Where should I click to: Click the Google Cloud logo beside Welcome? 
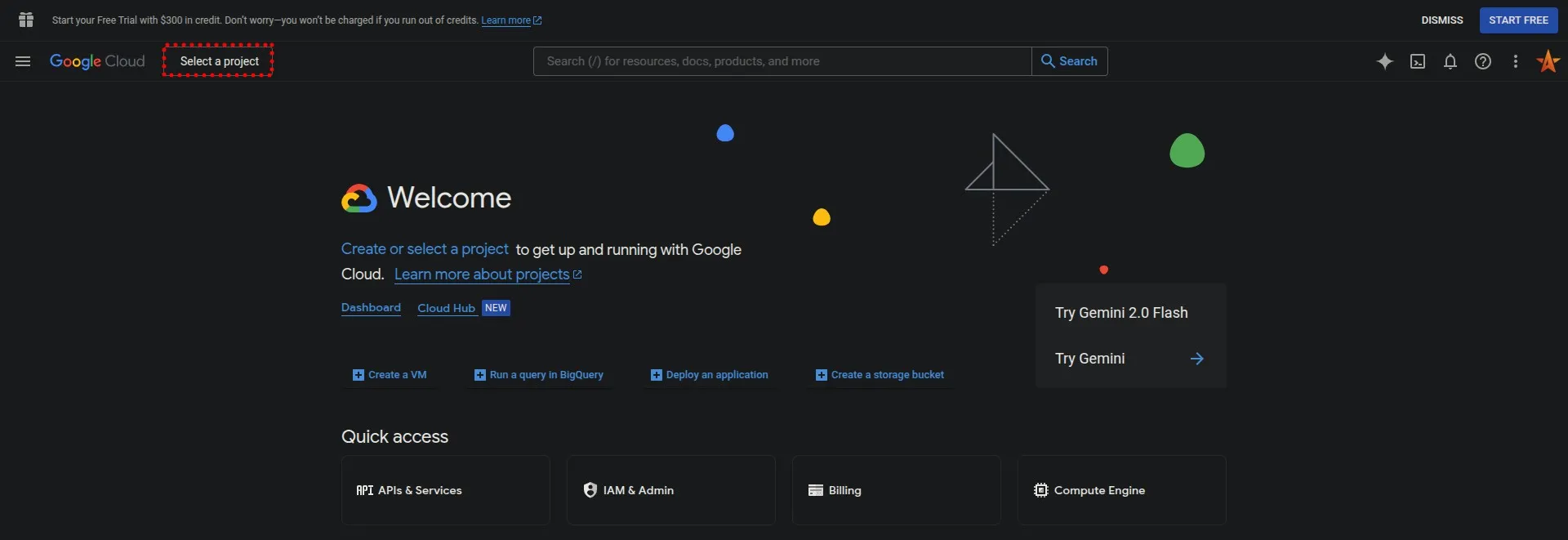pyautogui.click(x=359, y=198)
